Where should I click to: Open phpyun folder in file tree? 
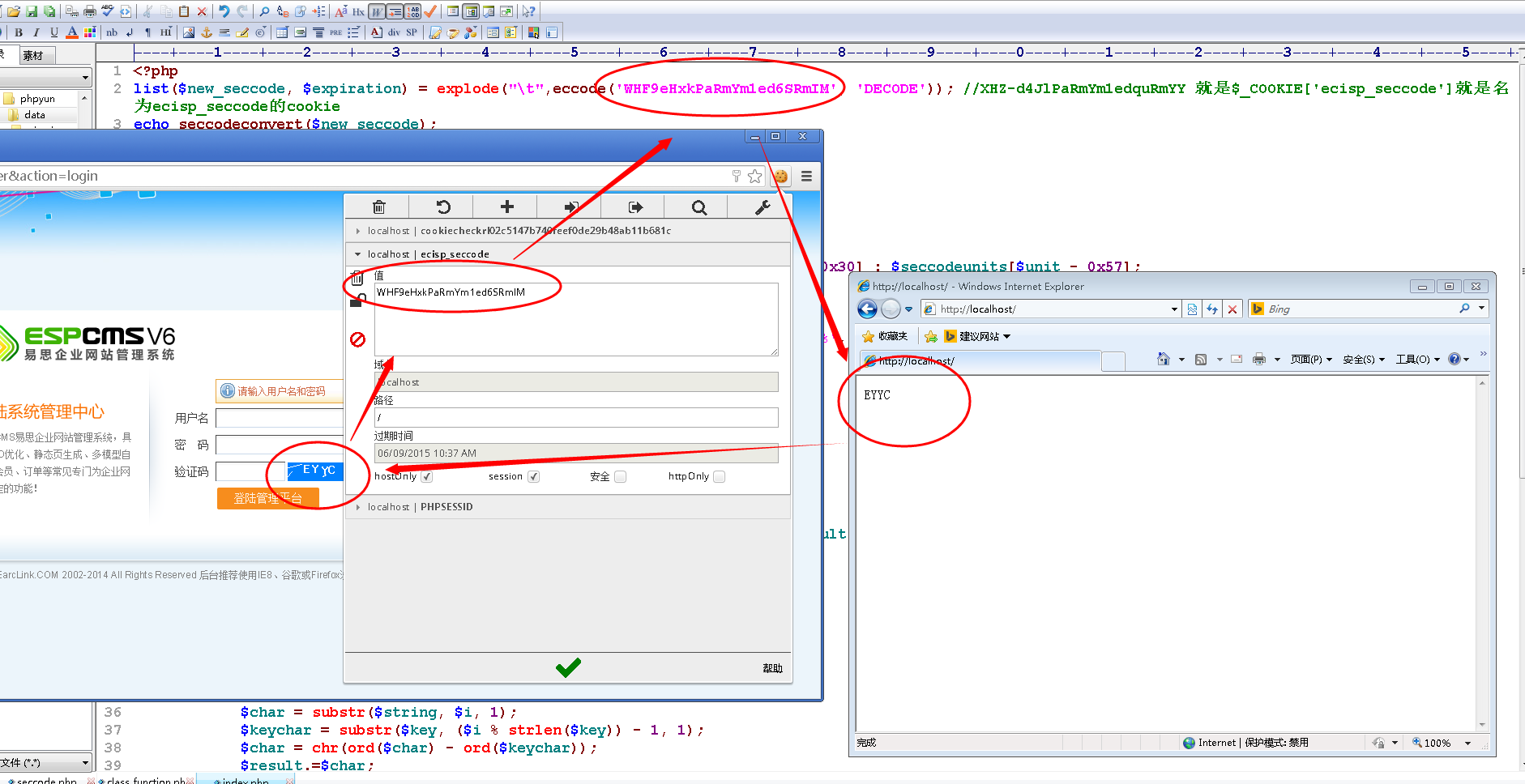(38, 99)
